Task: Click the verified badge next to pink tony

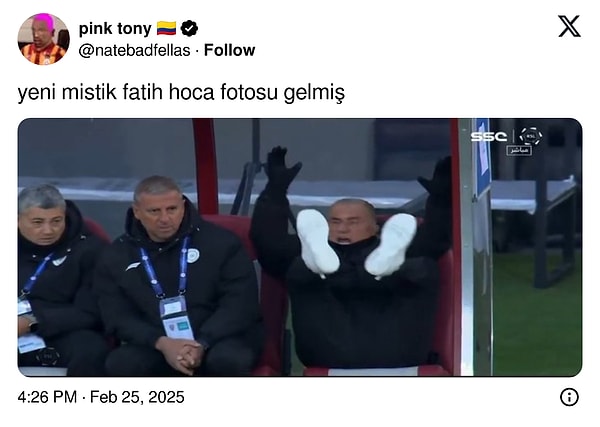Action: [x=189, y=29]
